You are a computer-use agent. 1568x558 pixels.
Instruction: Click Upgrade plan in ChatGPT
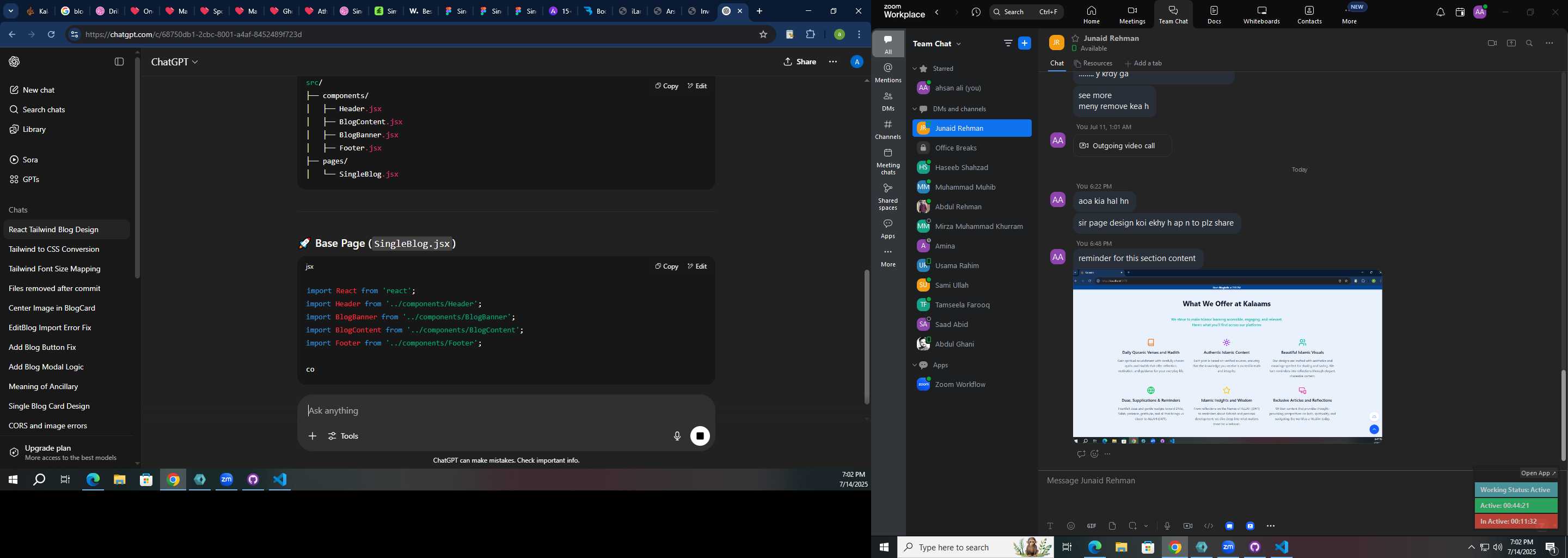point(66,452)
